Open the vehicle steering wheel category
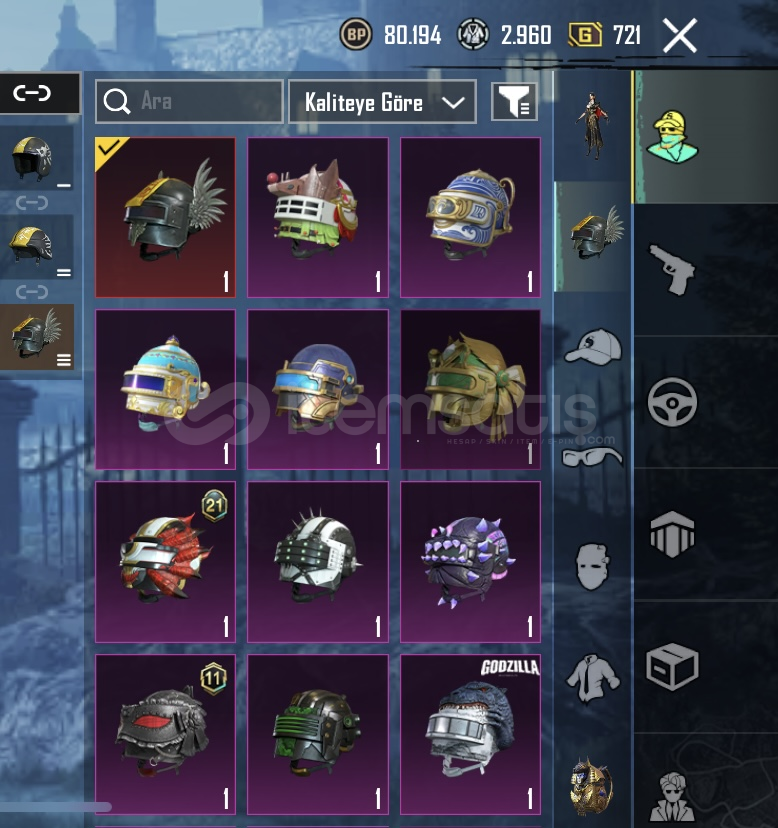 pyautogui.click(x=672, y=402)
